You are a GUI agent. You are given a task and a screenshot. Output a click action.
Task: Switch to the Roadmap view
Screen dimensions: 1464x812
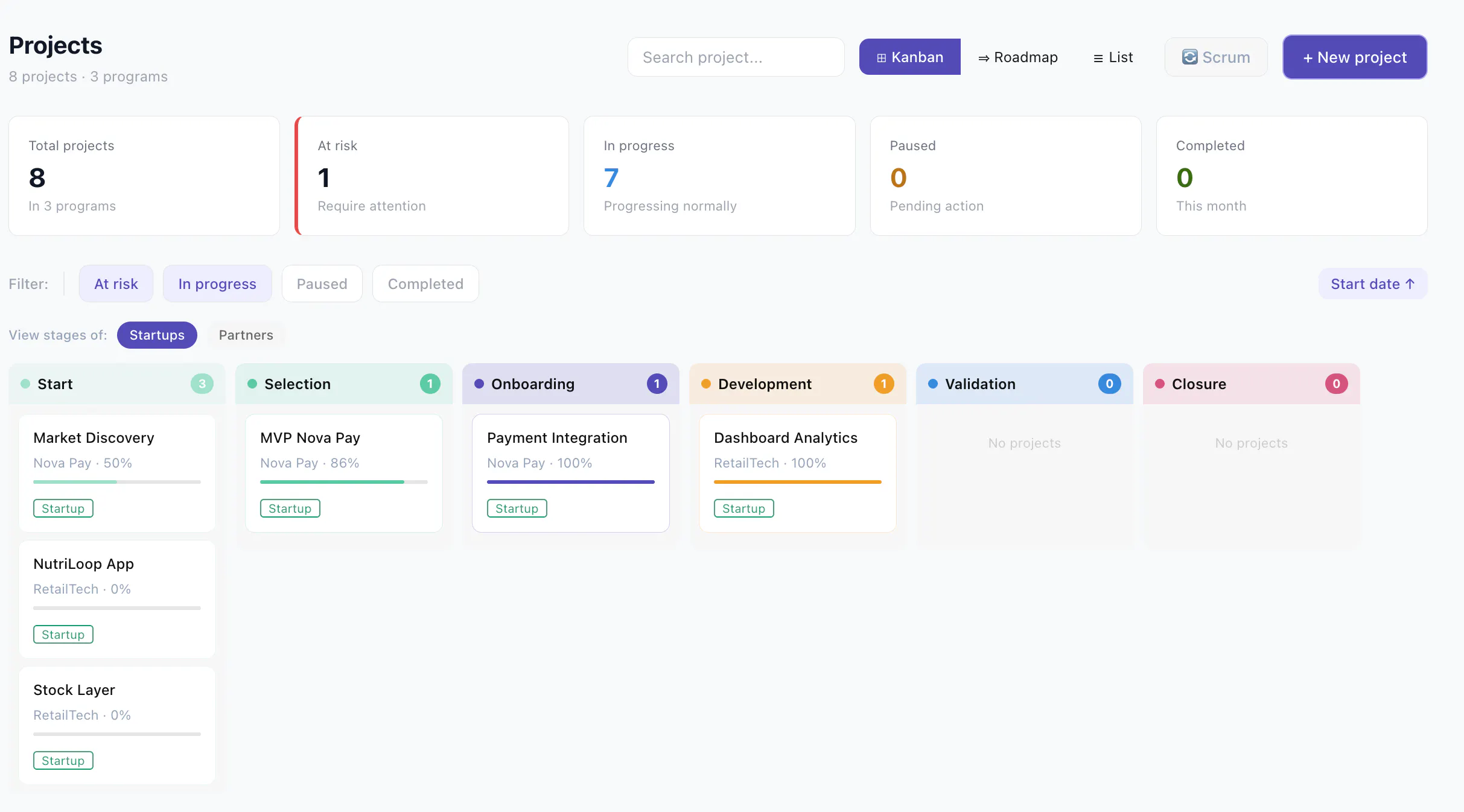click(1018, 57)
